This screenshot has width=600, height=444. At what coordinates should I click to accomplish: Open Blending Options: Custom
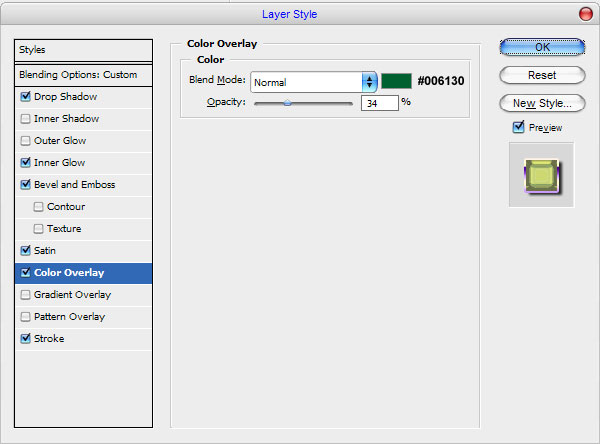point(83,75)
